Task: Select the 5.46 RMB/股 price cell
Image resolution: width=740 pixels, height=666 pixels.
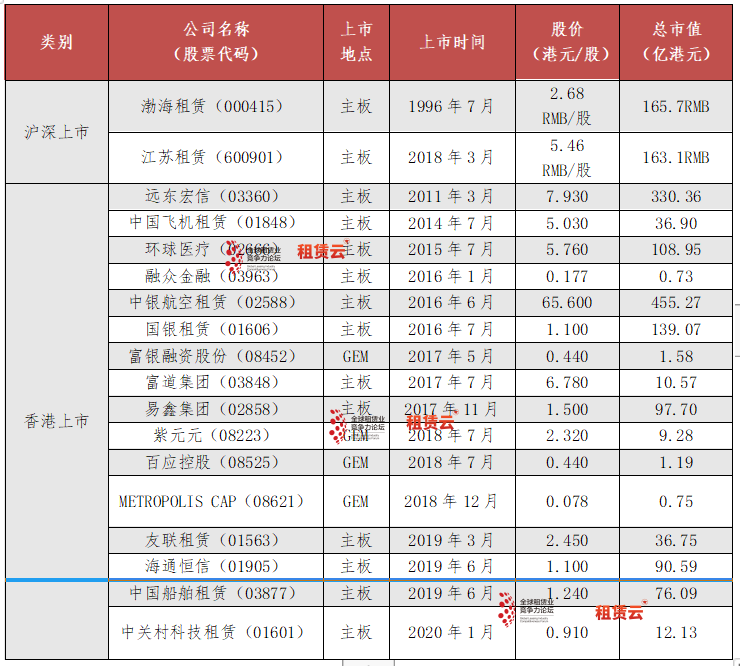Action: point(567,158)
